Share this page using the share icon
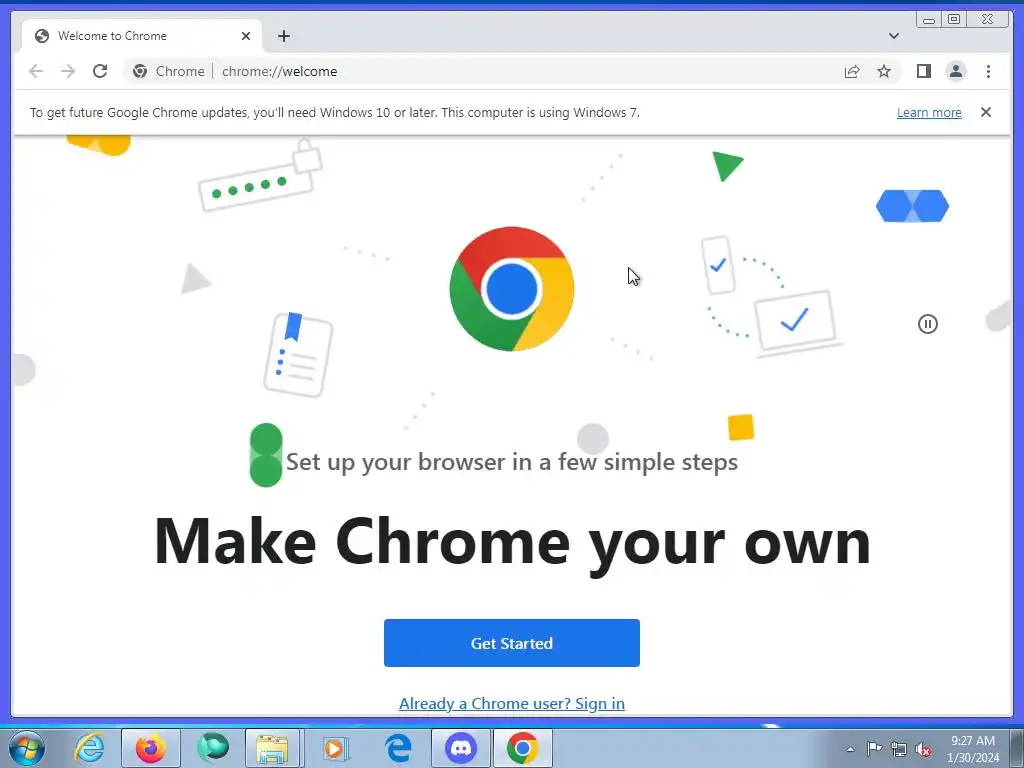 coord(852,71)
